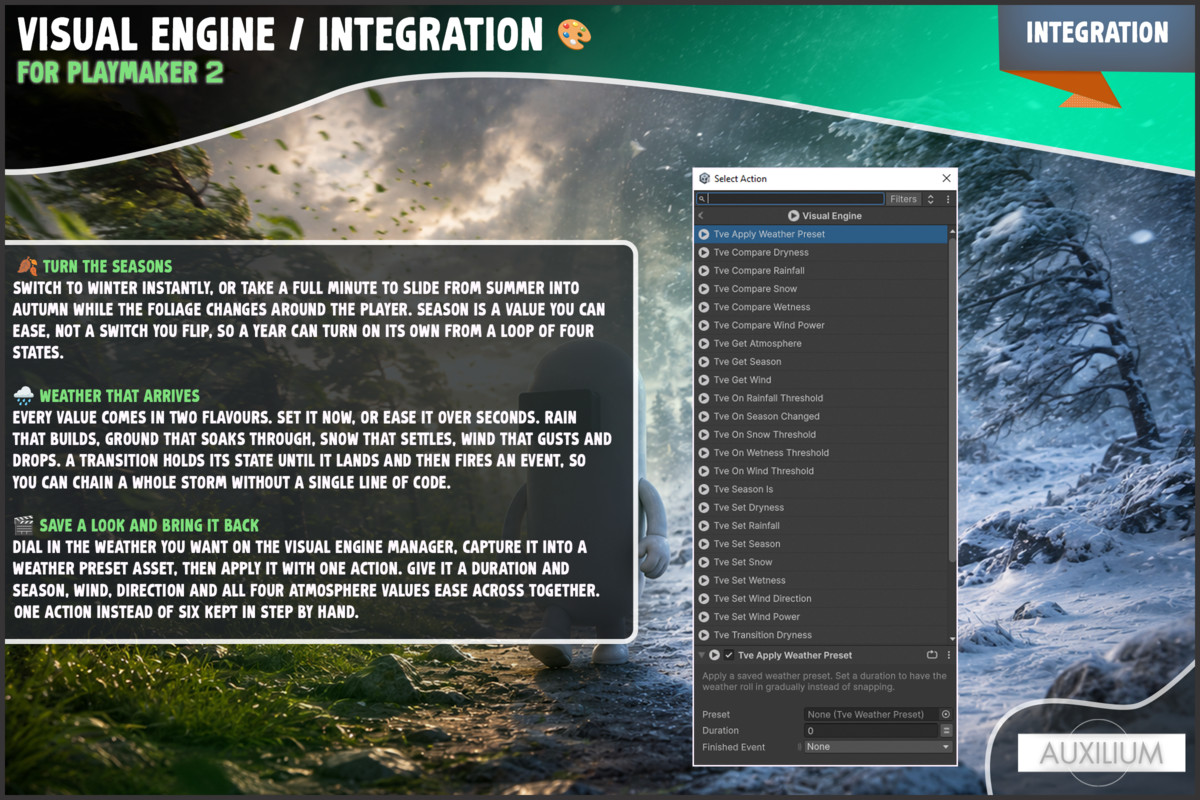Select Tve Apply Weather Preset in the list

(820, 234)
